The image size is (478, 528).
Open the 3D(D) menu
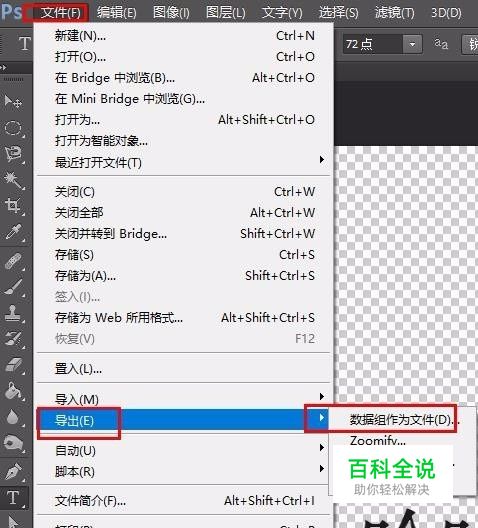point(446,13)
